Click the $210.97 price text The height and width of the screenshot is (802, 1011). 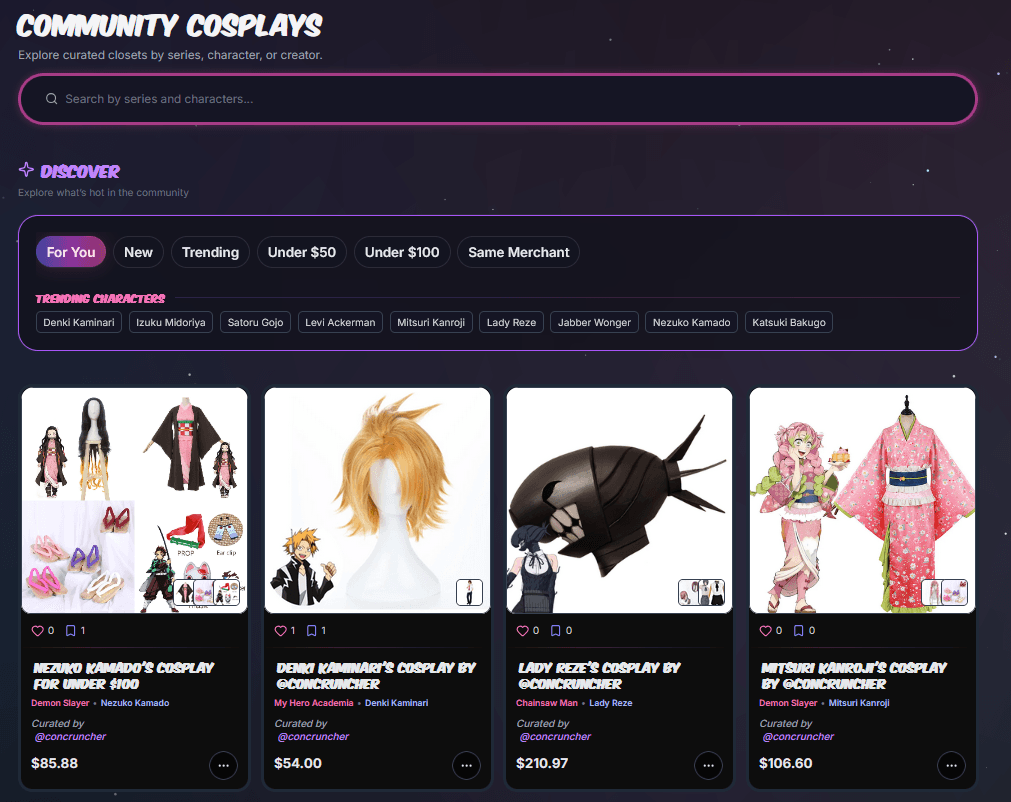pos(542,763)
